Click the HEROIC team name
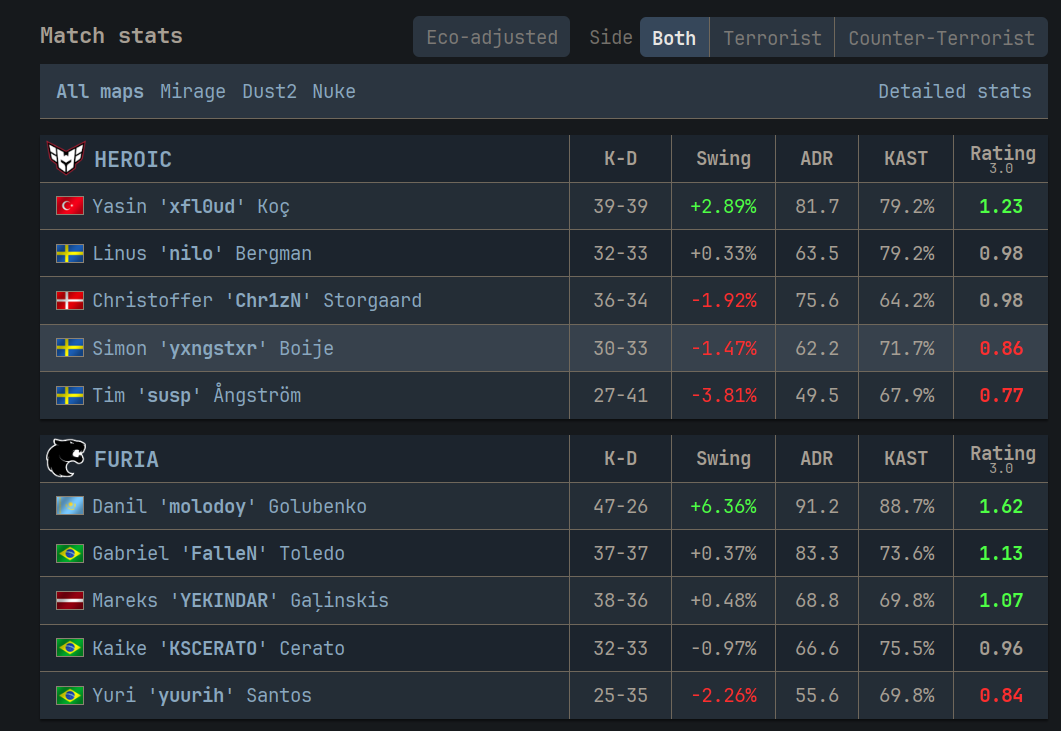Screen dimensions: 1061x731 tap(133, 159)
